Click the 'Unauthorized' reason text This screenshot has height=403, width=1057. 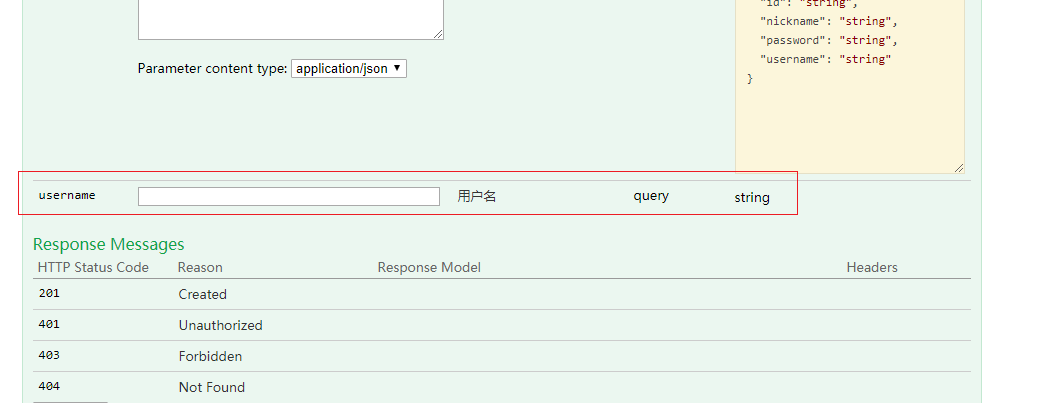[220, 326]
